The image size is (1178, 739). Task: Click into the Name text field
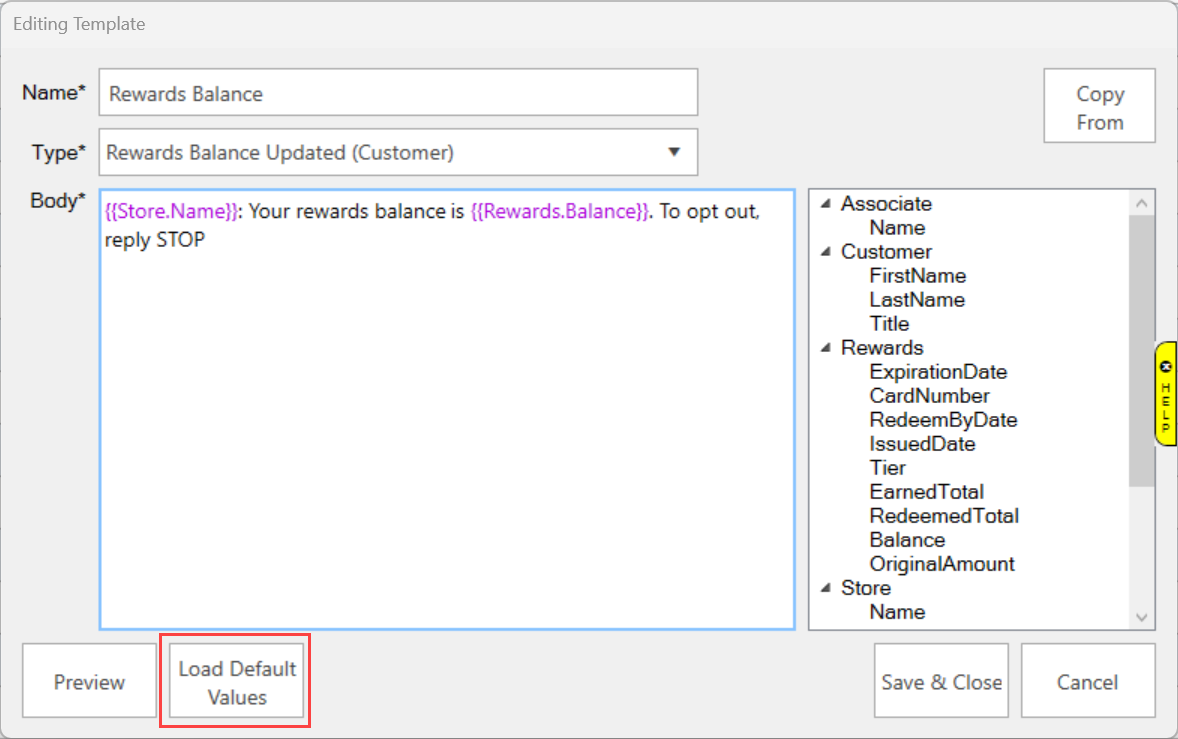(398, 93)
